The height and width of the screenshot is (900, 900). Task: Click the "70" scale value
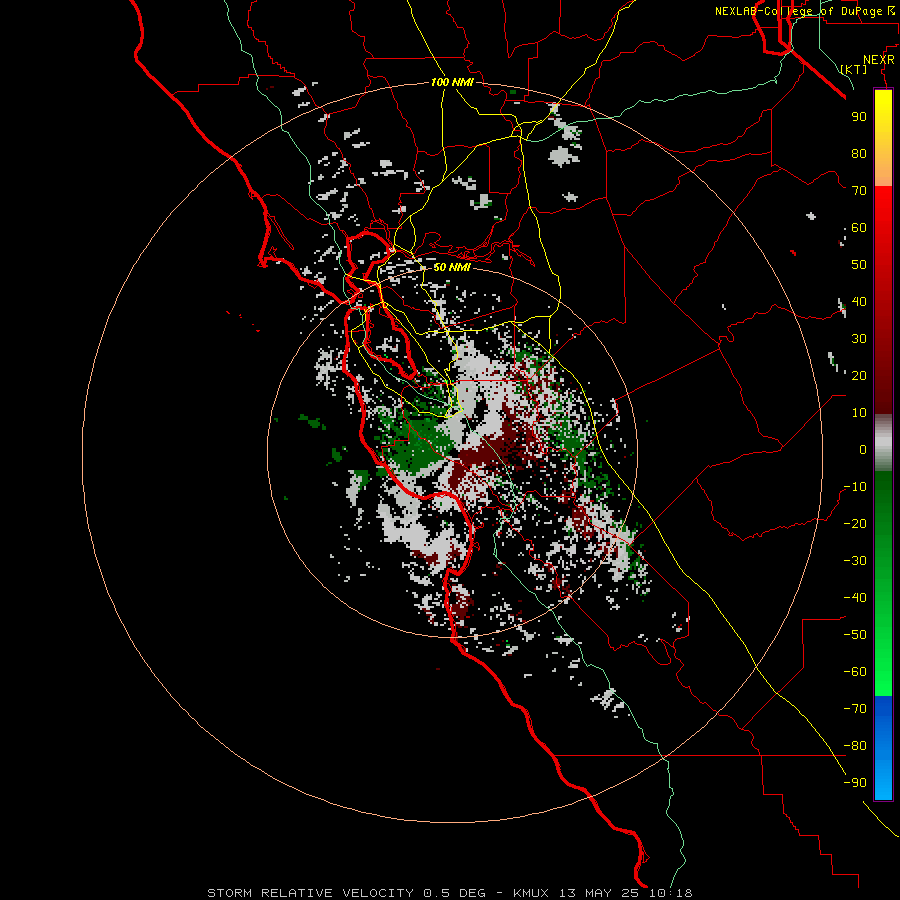859,191
